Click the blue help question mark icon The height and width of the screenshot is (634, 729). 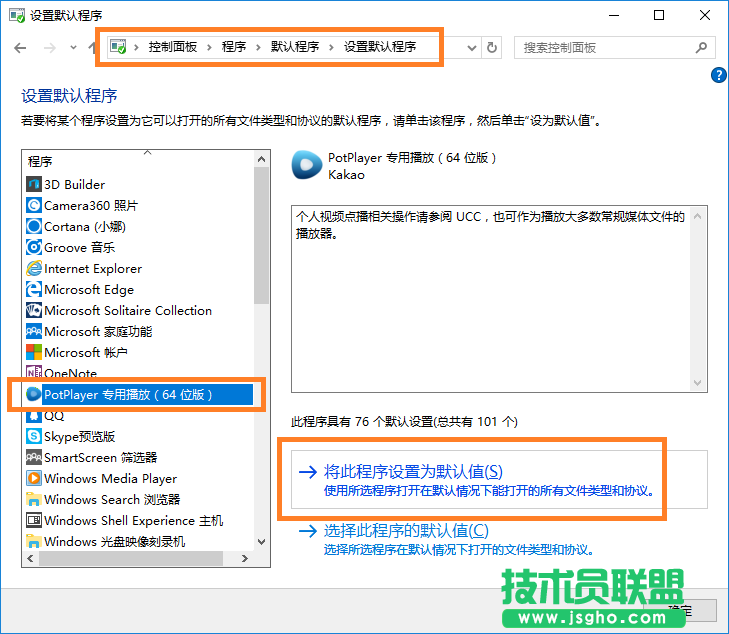coord(719,75)
